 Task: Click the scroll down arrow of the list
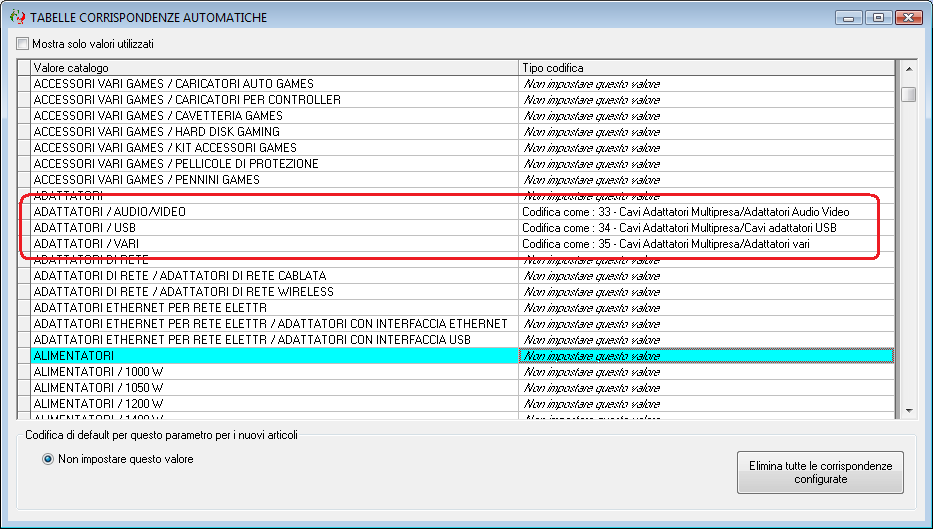click(x=909, y=411)
